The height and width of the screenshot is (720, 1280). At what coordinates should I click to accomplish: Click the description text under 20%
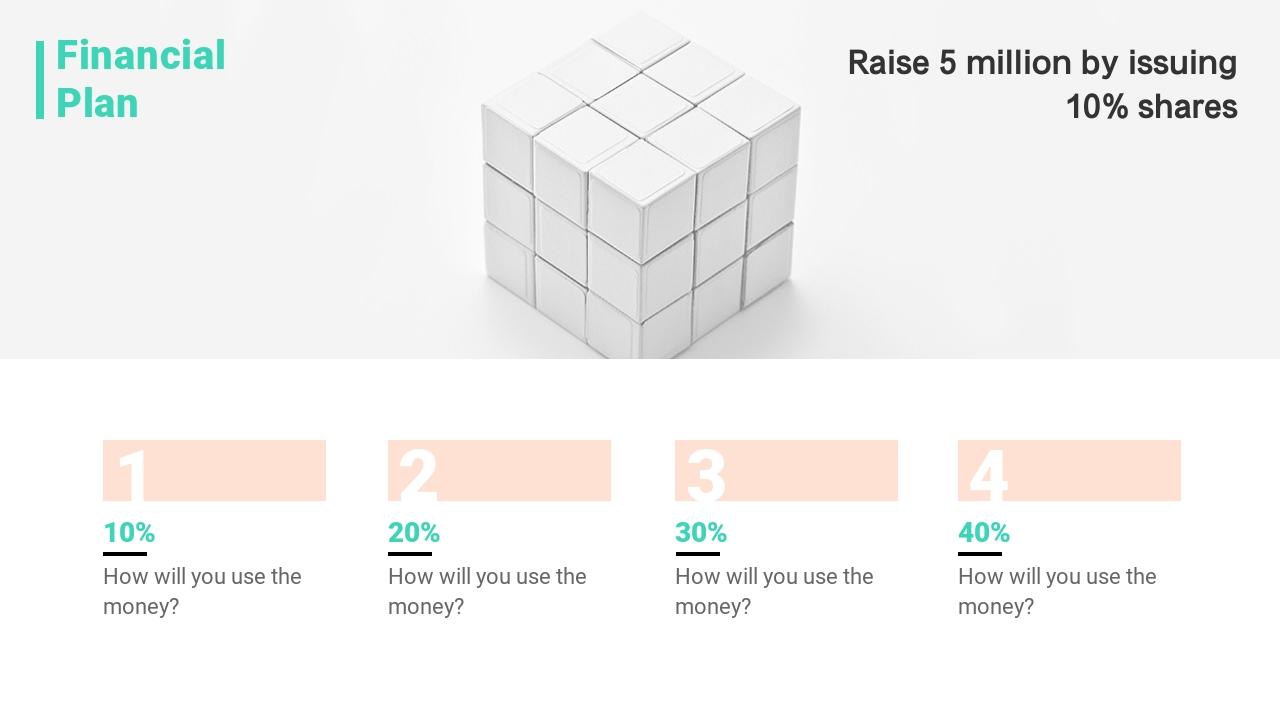pos(487,591)
